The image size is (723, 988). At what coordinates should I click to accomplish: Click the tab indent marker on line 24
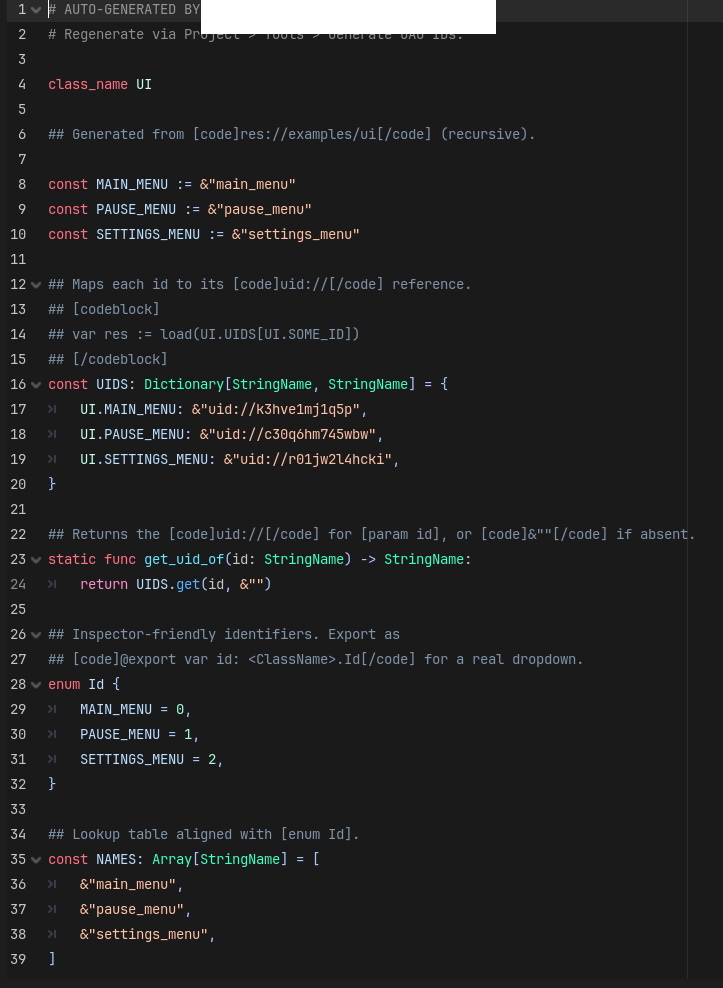coord(52,584)
